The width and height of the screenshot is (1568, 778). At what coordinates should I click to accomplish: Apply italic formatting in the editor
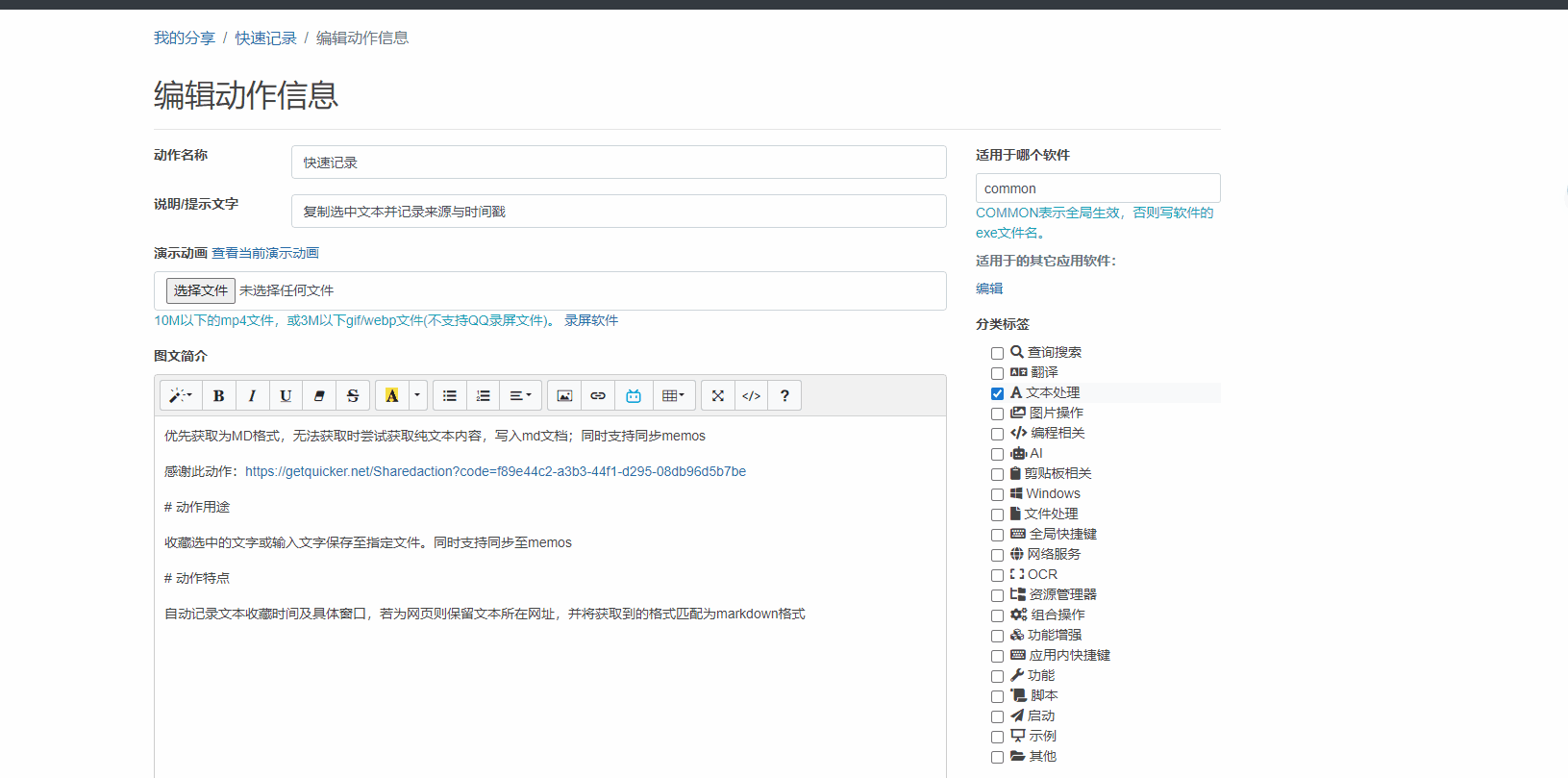coord(252,395)
